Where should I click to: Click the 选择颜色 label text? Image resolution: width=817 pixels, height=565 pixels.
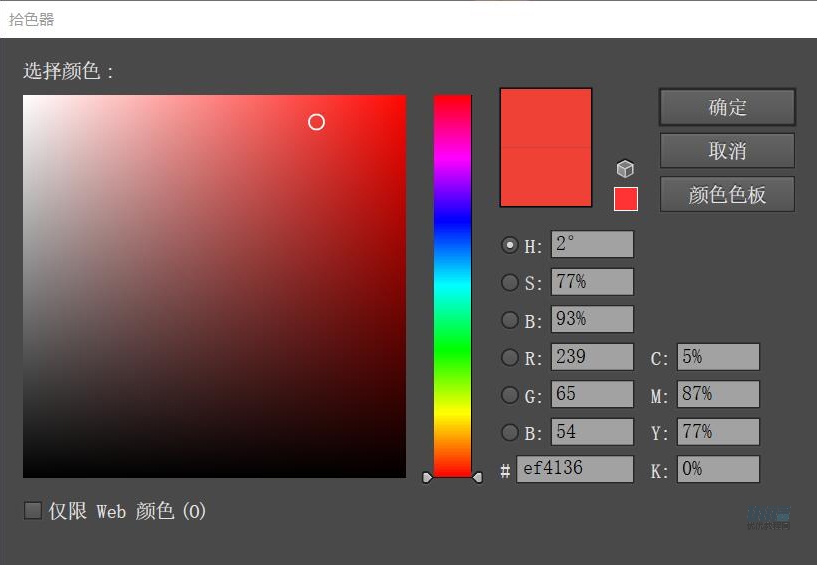coord(68,71)
